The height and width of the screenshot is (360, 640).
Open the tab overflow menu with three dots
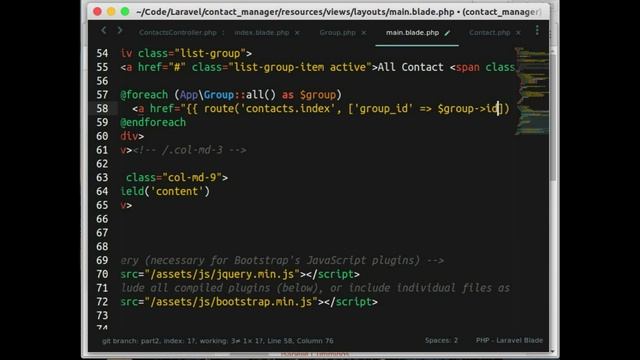(537, 30)
